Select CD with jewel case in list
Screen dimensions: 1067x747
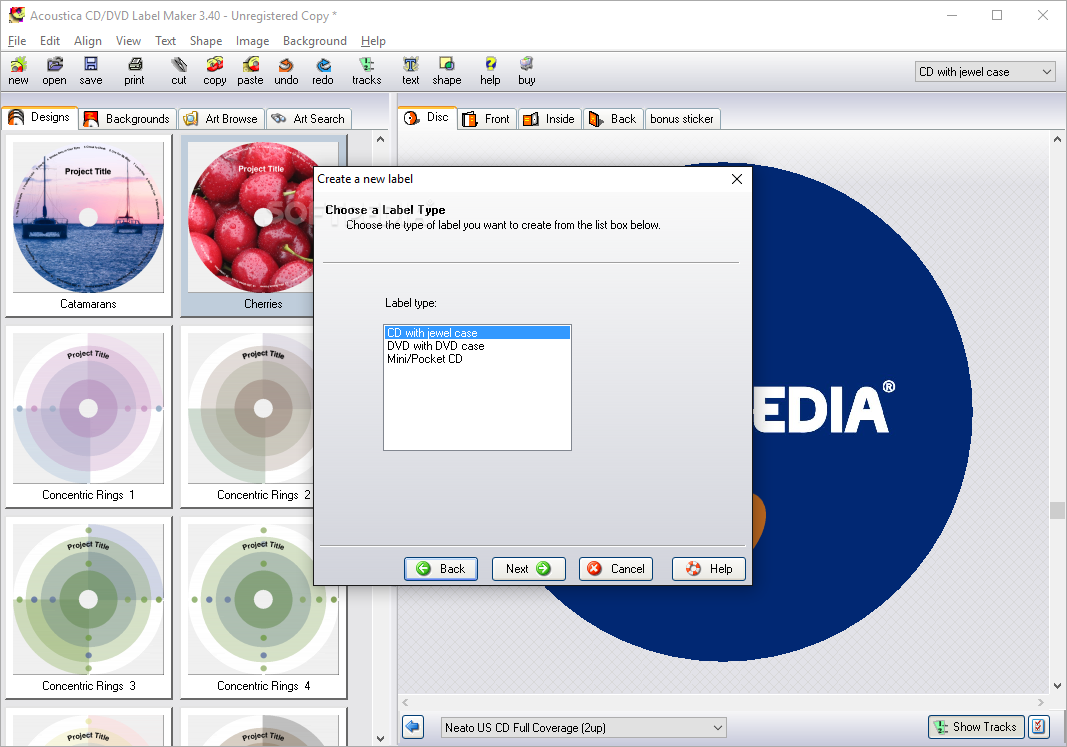pos(477,333)
